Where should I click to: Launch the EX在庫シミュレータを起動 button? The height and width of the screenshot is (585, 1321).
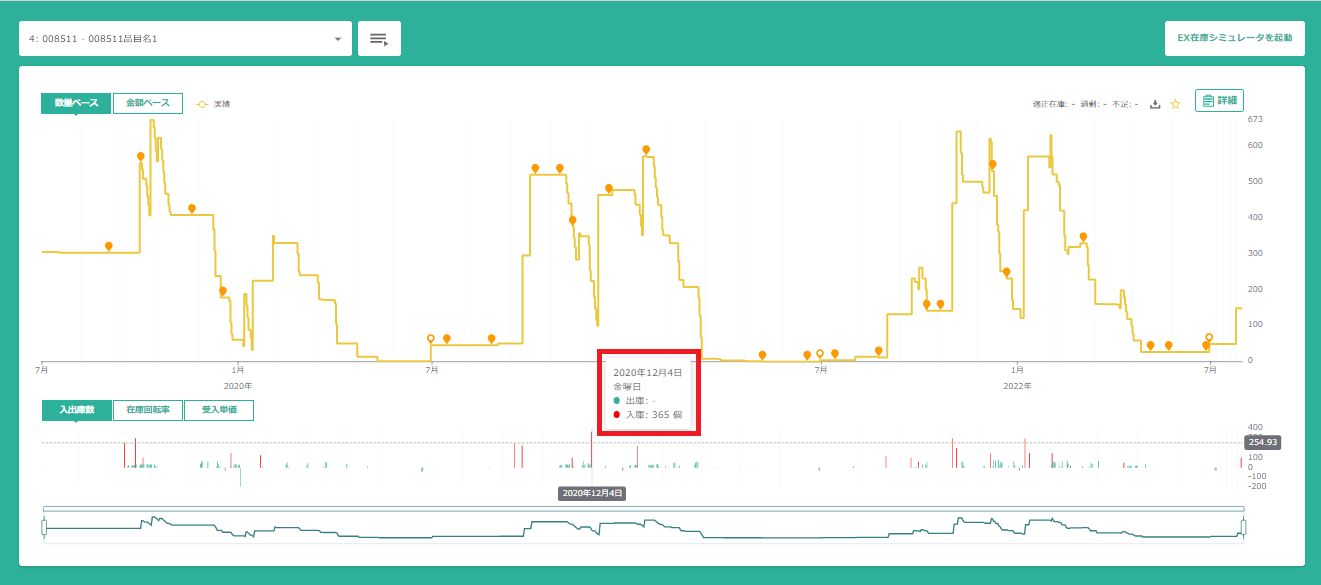click(x=1234, y=39)
